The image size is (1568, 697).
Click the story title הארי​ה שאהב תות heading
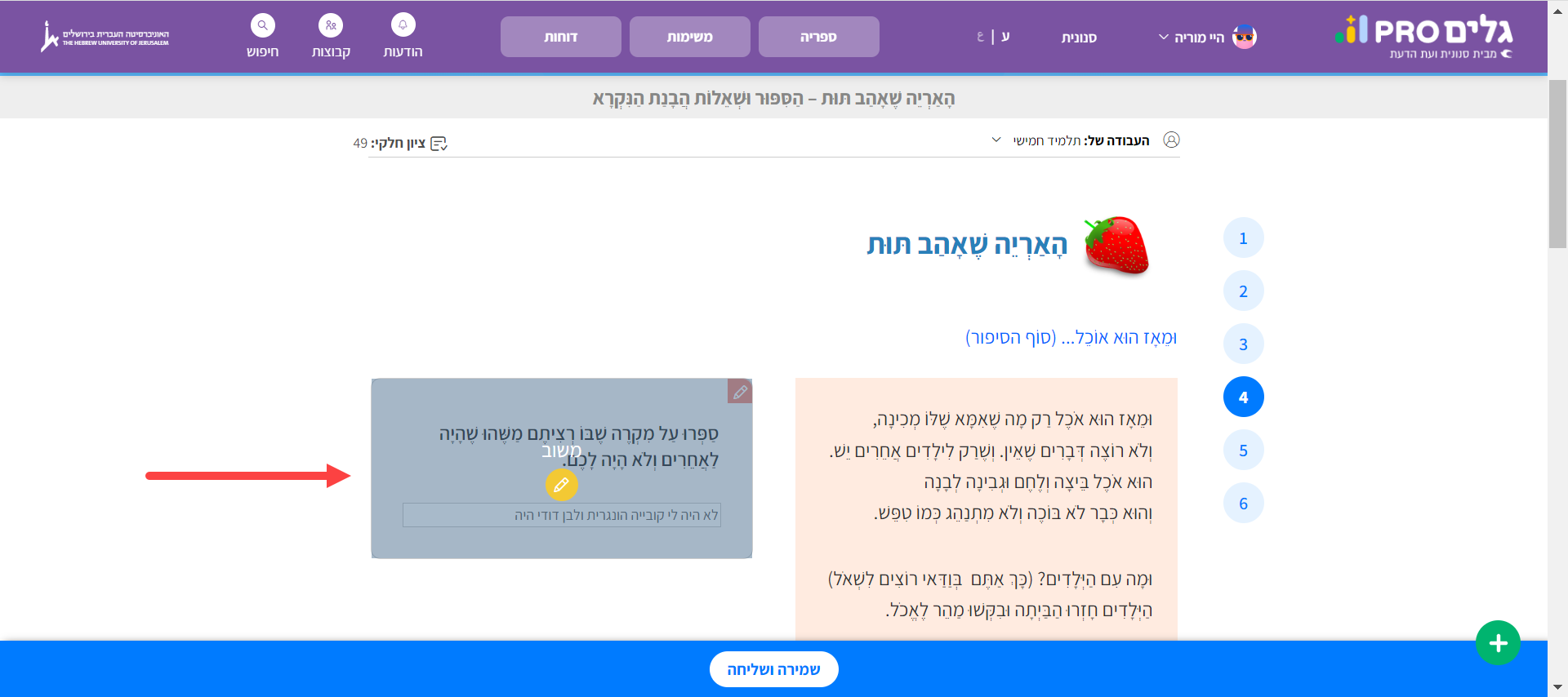pyautogui.click(x=967, y=245)
